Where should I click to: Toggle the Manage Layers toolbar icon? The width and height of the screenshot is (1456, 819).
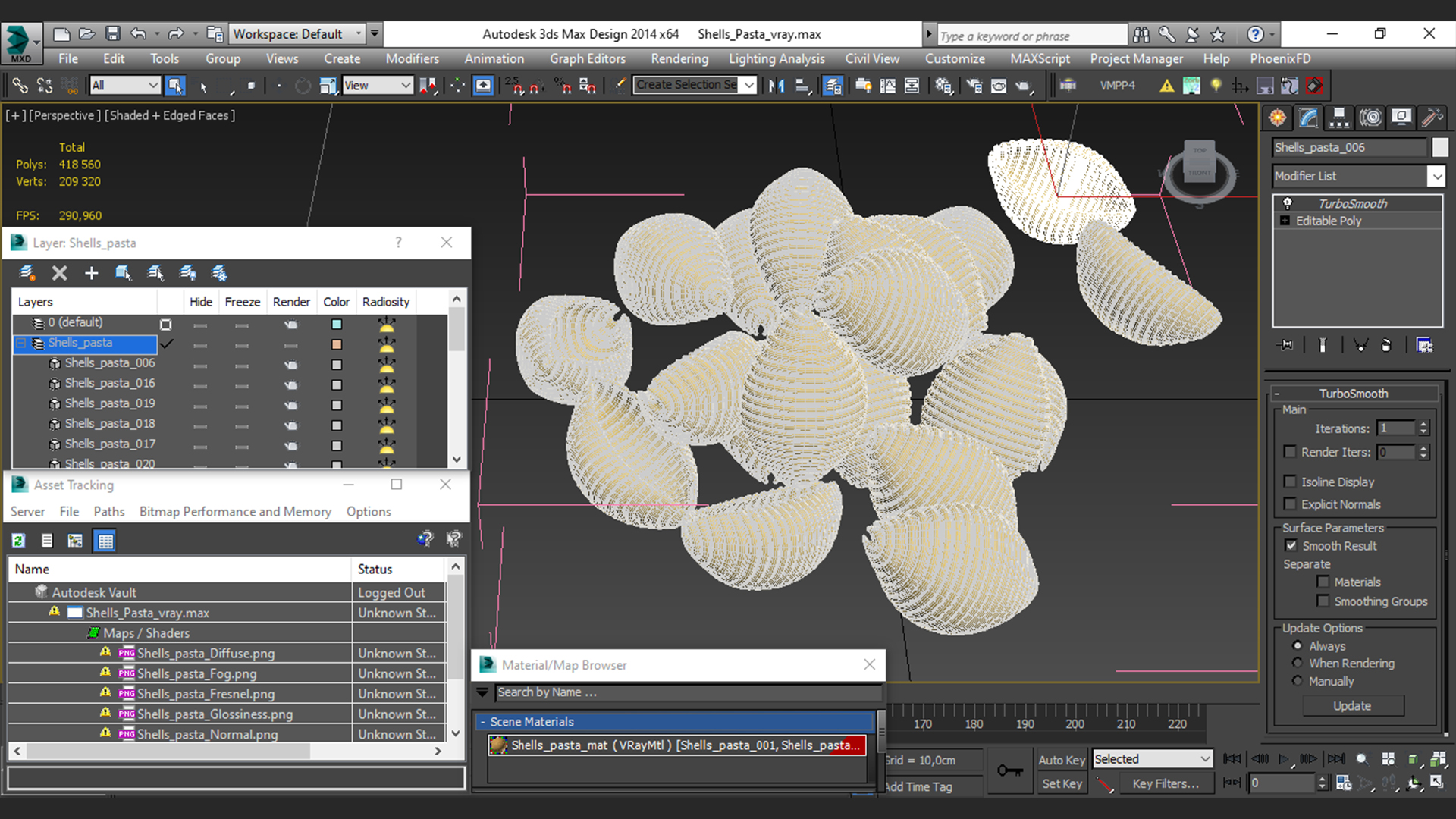[x=833, y=86]
